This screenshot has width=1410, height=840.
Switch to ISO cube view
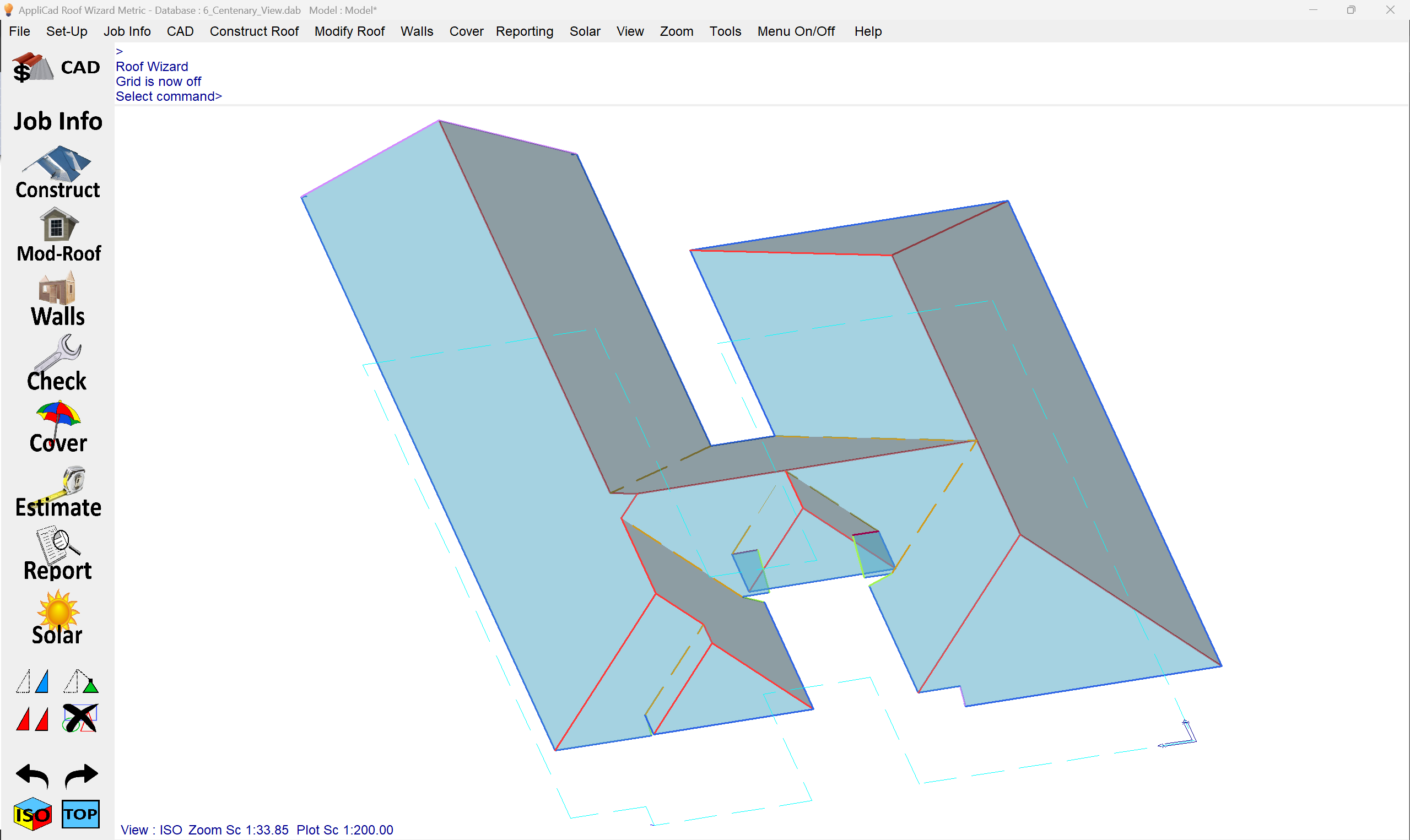(33, 814)
